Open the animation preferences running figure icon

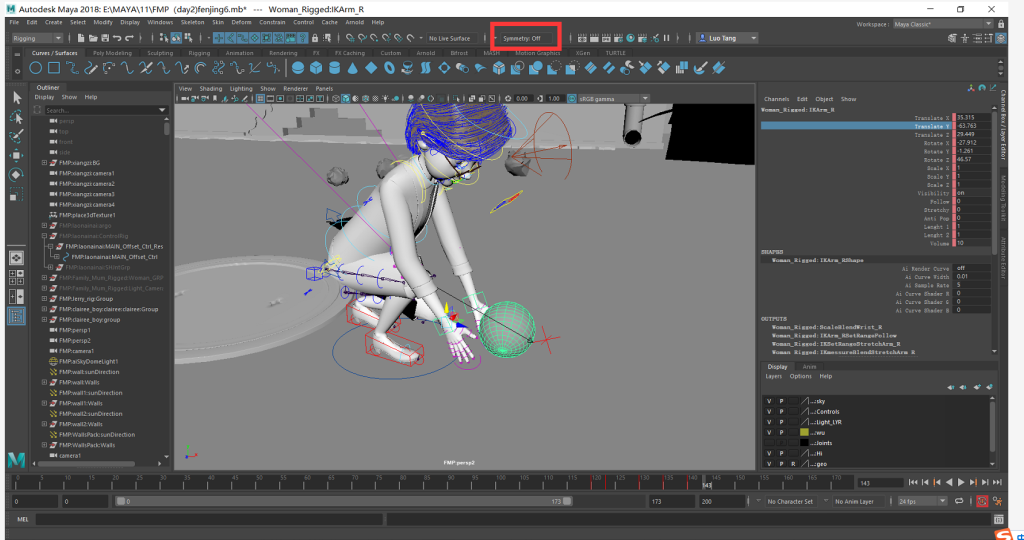tap(997, 501)
